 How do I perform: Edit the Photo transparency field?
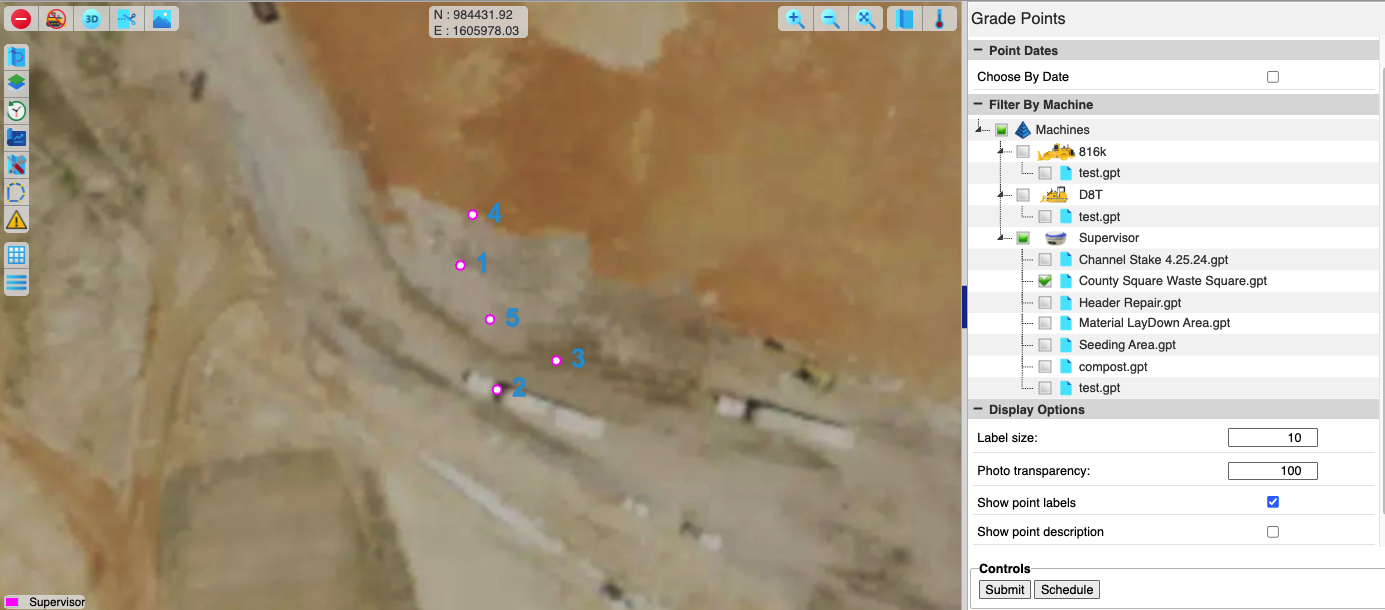click(1273, 471)
